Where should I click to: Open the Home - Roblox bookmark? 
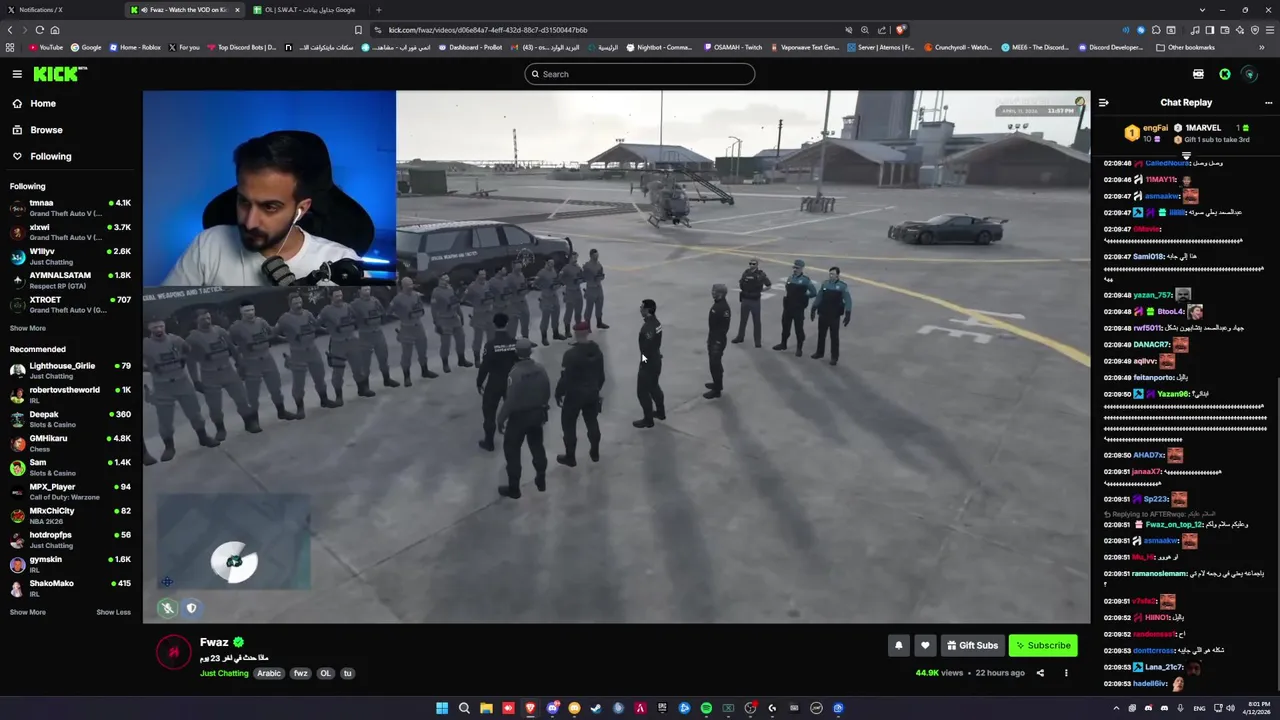click(x=135, y=47)
